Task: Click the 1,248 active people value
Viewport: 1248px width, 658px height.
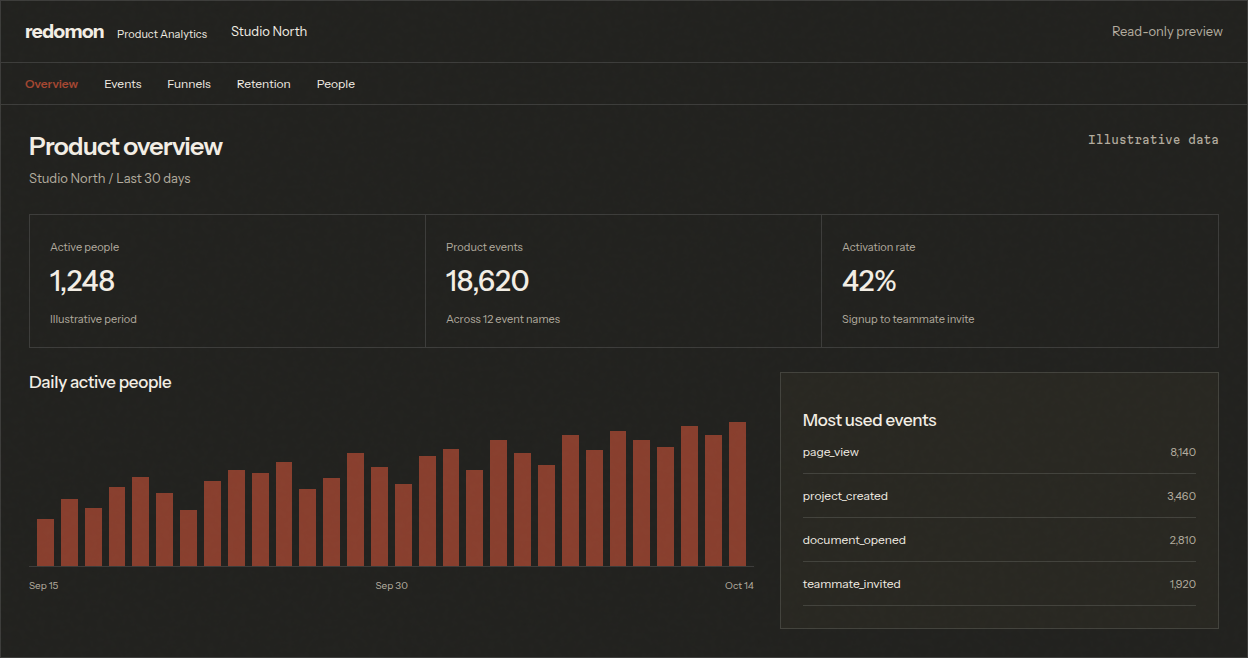Action: click(83, 282)
